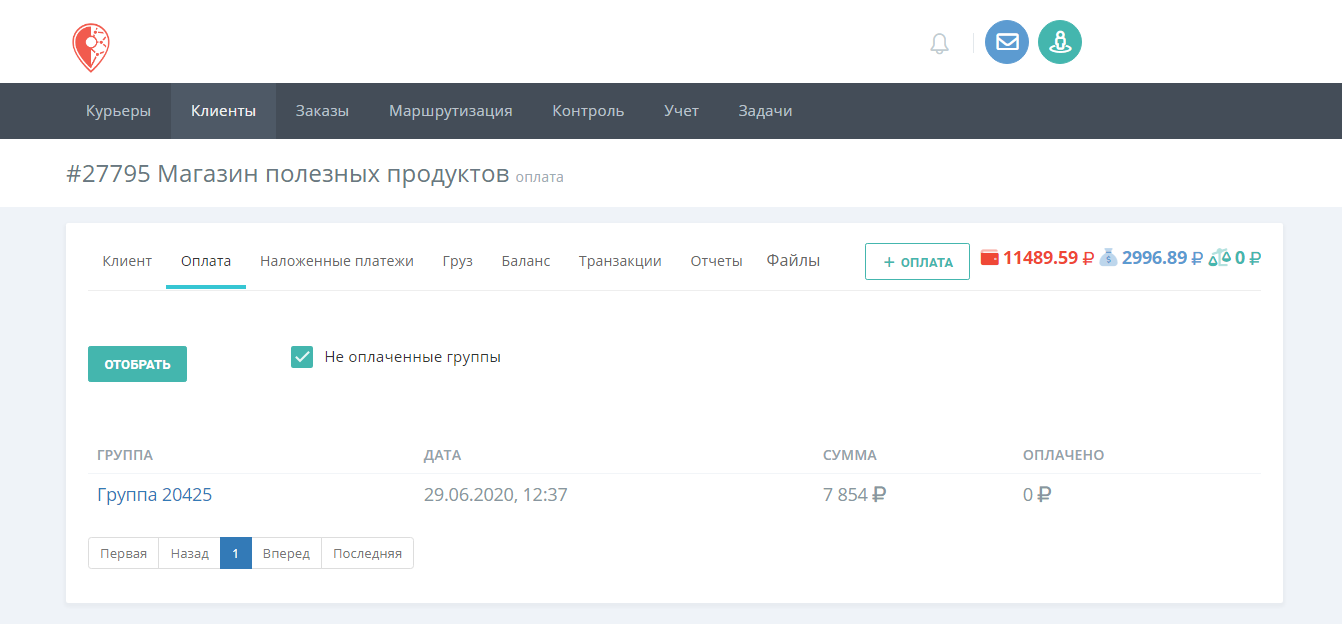Click the ГРУППА column header
Viewport: 1342px width, 624px height.
pyautogui.click(x=125, y=455)
